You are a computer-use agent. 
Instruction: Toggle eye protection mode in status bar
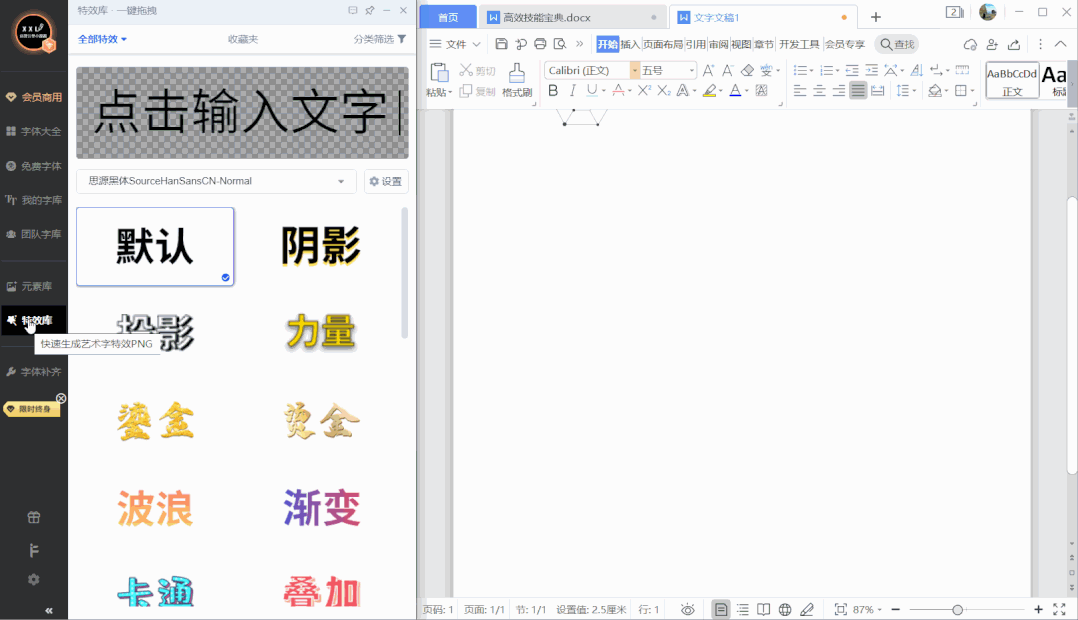point(688,609)
